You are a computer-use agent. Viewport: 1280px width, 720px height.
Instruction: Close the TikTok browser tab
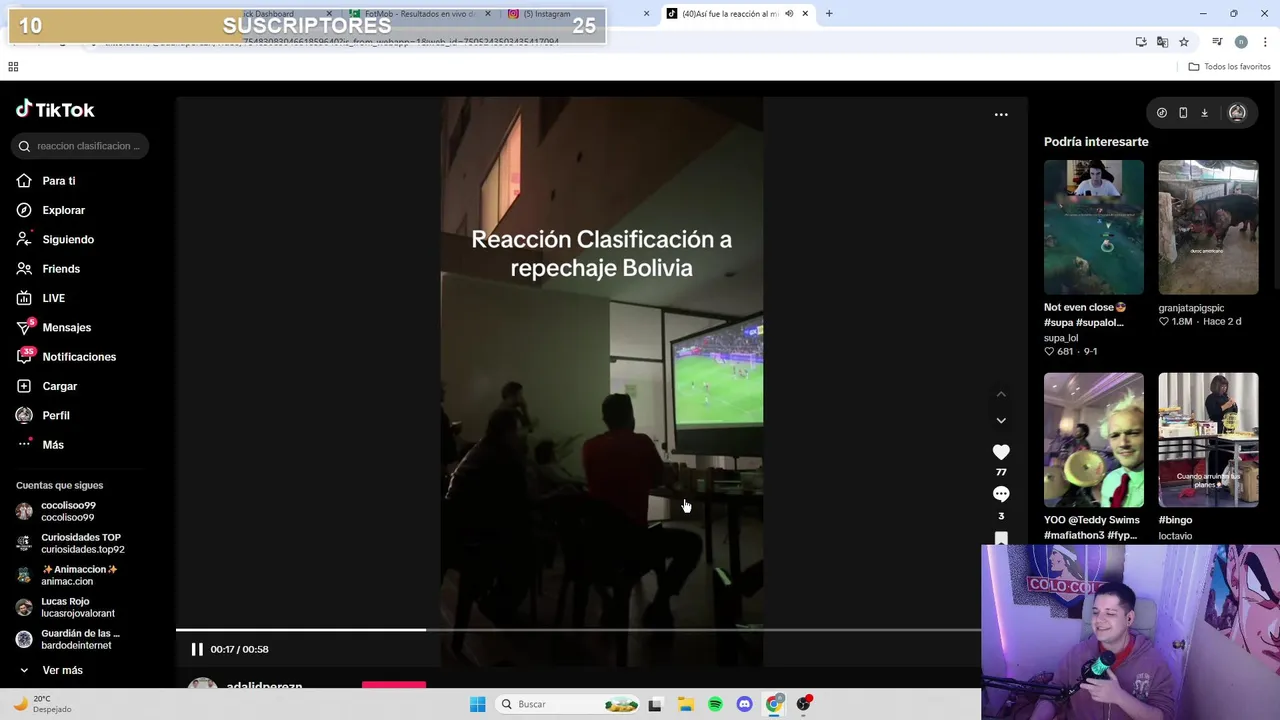pyautogui.click(x=805, y=14)
